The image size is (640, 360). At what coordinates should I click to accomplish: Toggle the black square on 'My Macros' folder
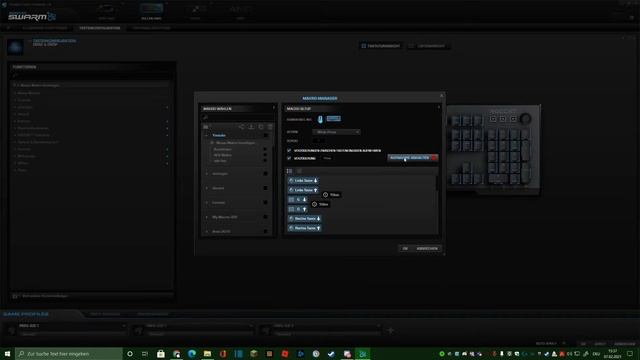click(x=265, y=217)
